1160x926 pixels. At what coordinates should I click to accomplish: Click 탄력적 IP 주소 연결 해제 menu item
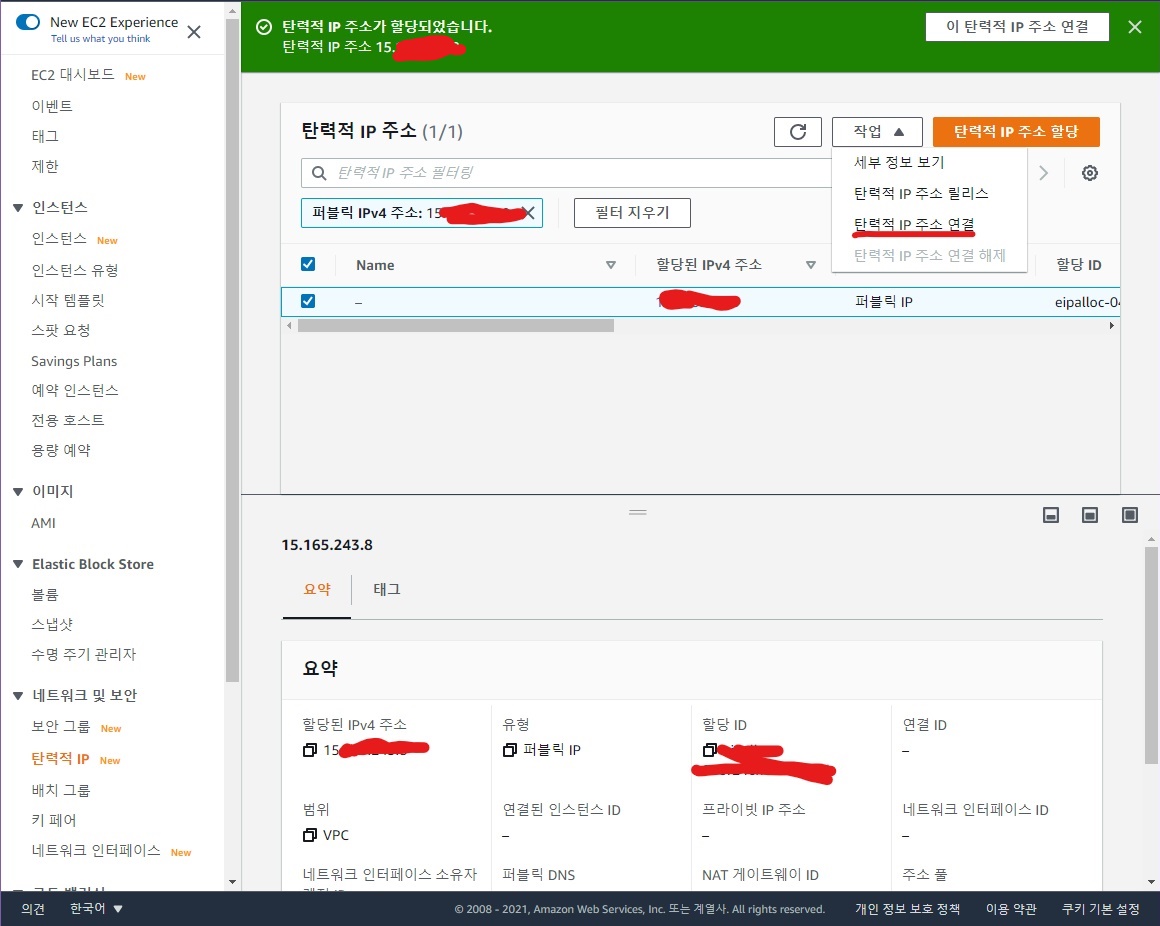(930, 255)
